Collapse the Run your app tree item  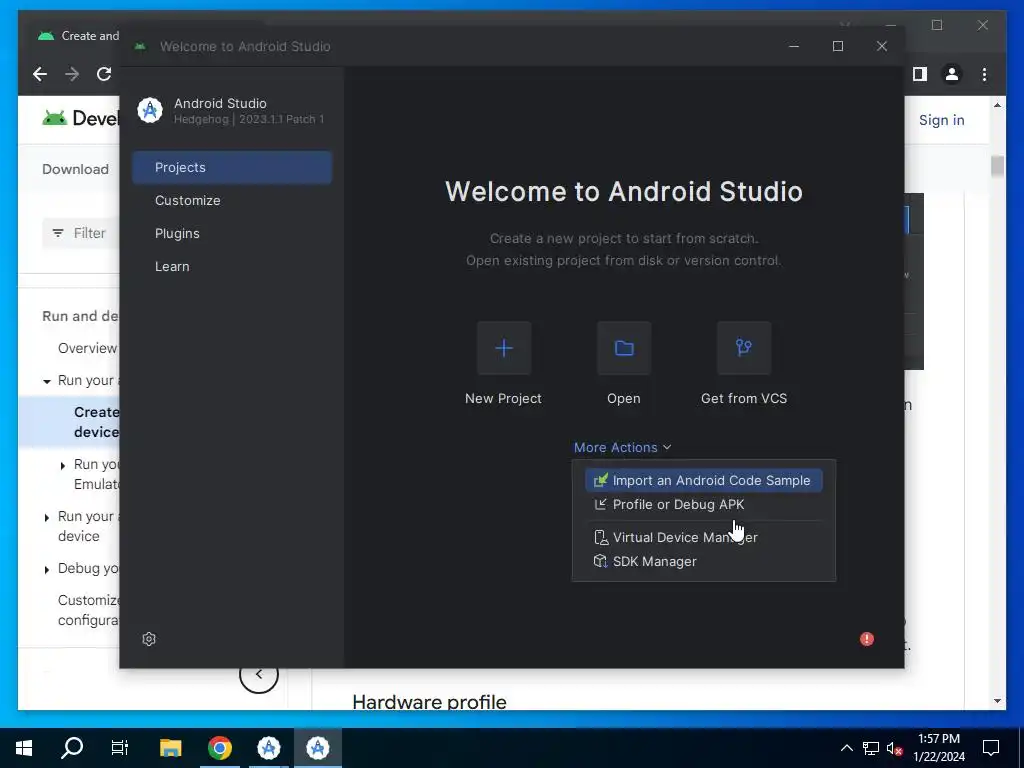[47, 381]
